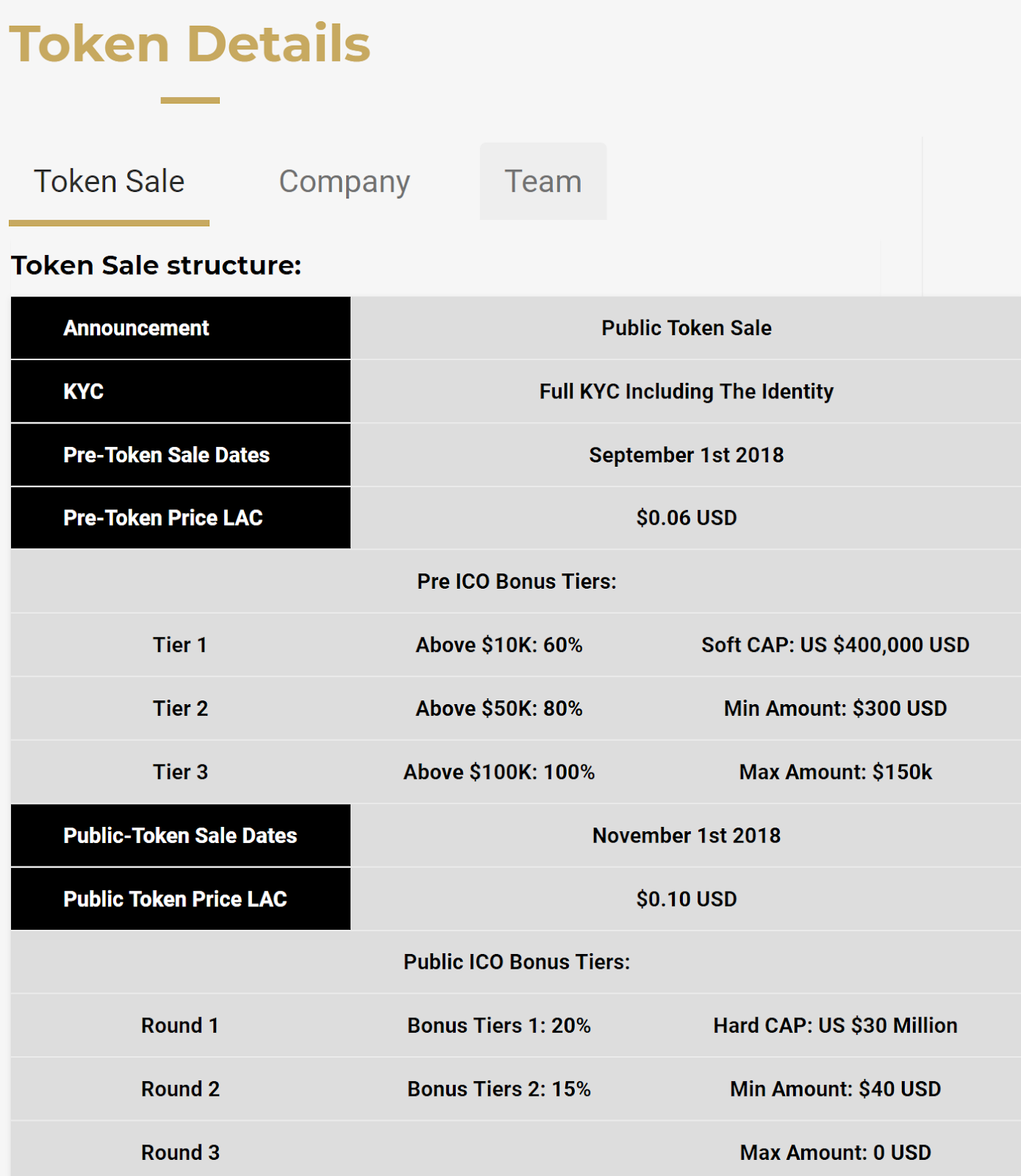The image size is (1021, 1176).
Task: Open the Company tab
Action: (x=344, y=182)
